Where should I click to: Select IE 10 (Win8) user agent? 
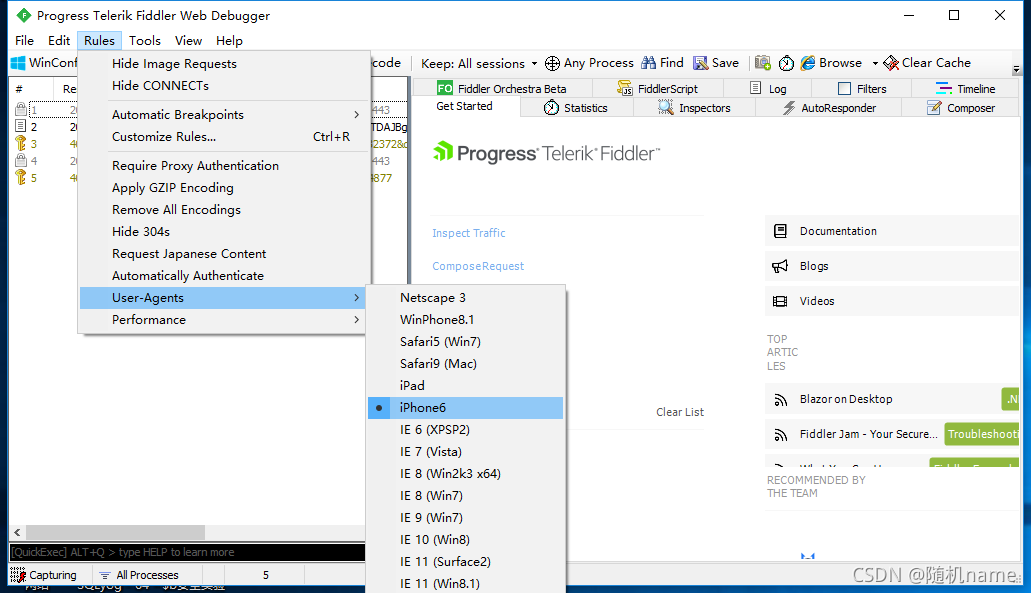[x=466, y=540]
